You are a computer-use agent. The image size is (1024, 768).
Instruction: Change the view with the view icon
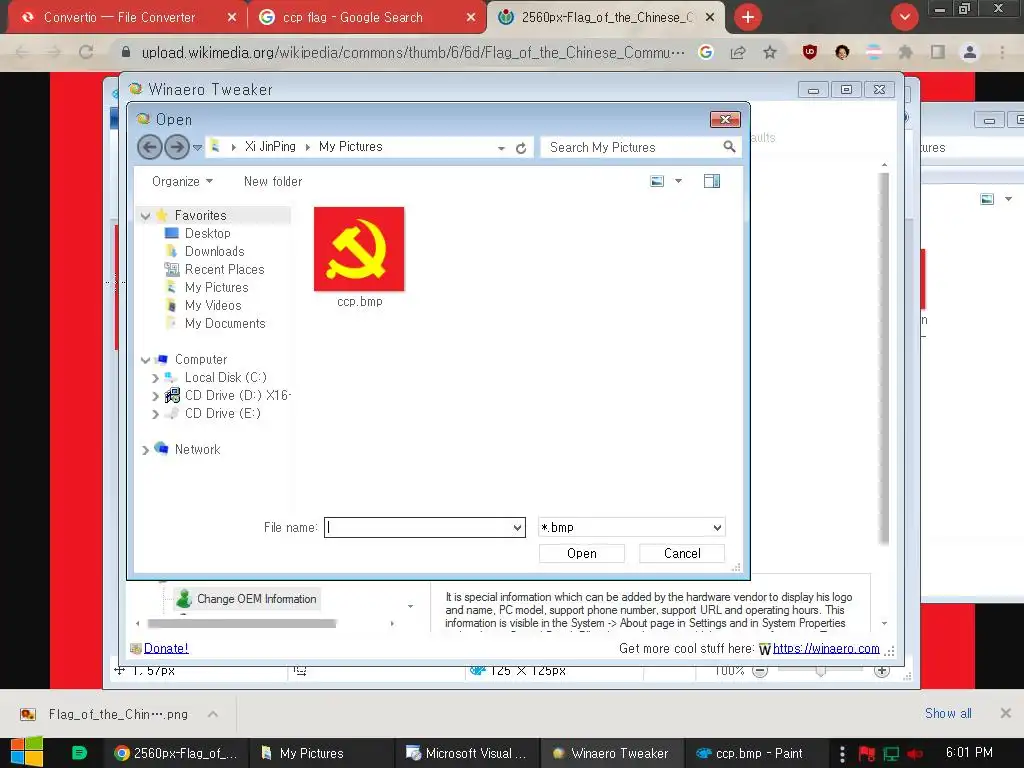(x=657, y=181)
